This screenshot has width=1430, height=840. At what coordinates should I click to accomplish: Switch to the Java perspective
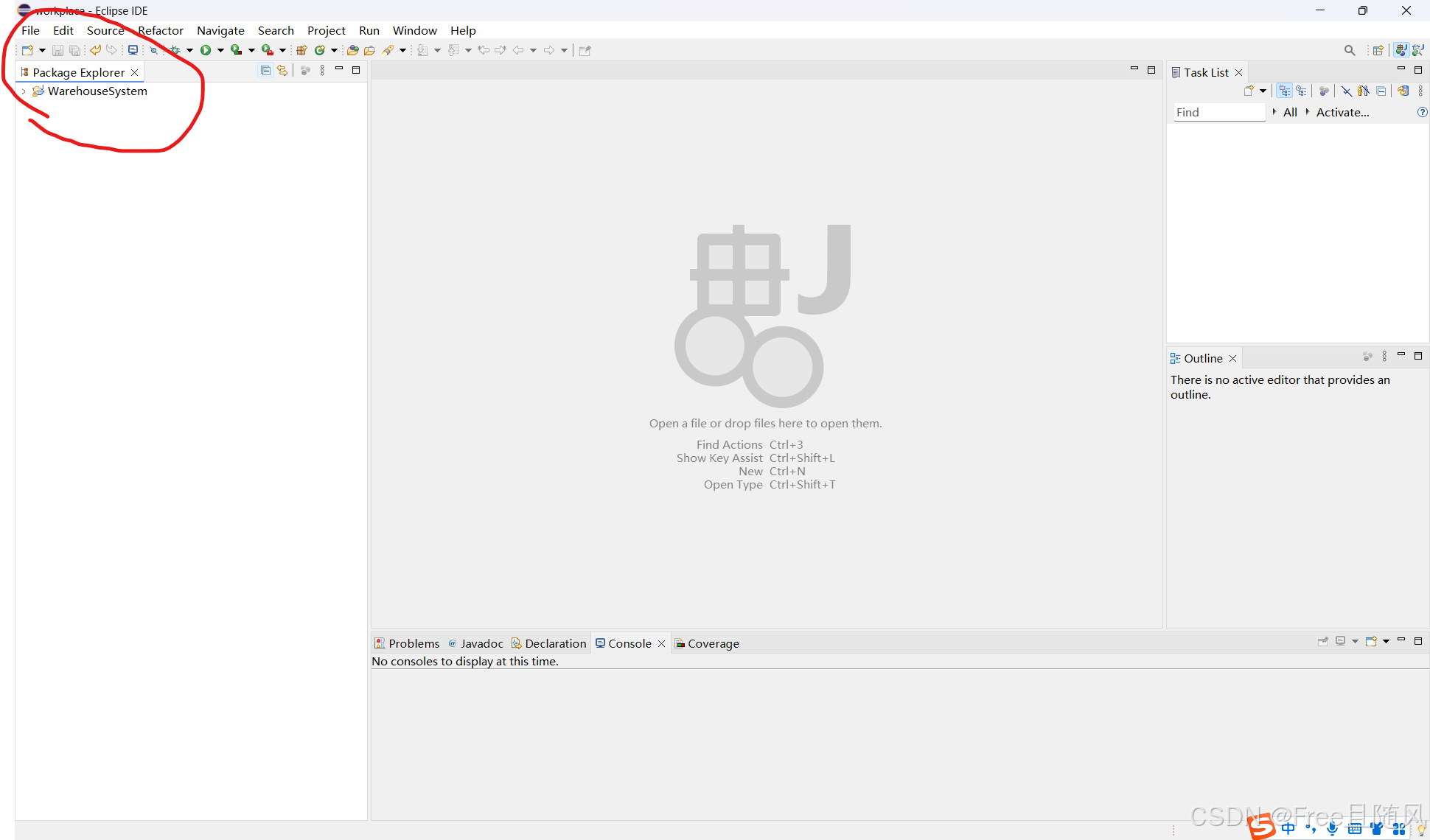tap(1401, 50)
